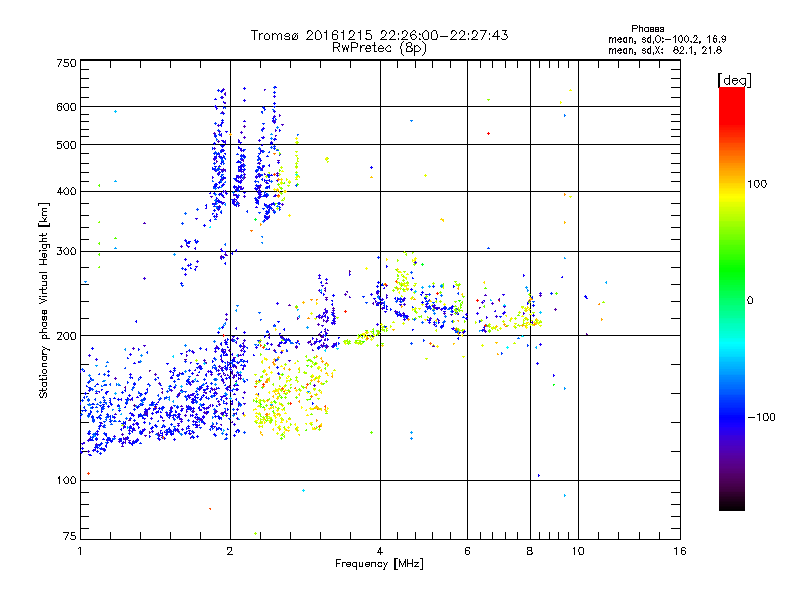Click y-axis tick label 600

[67, 107]
